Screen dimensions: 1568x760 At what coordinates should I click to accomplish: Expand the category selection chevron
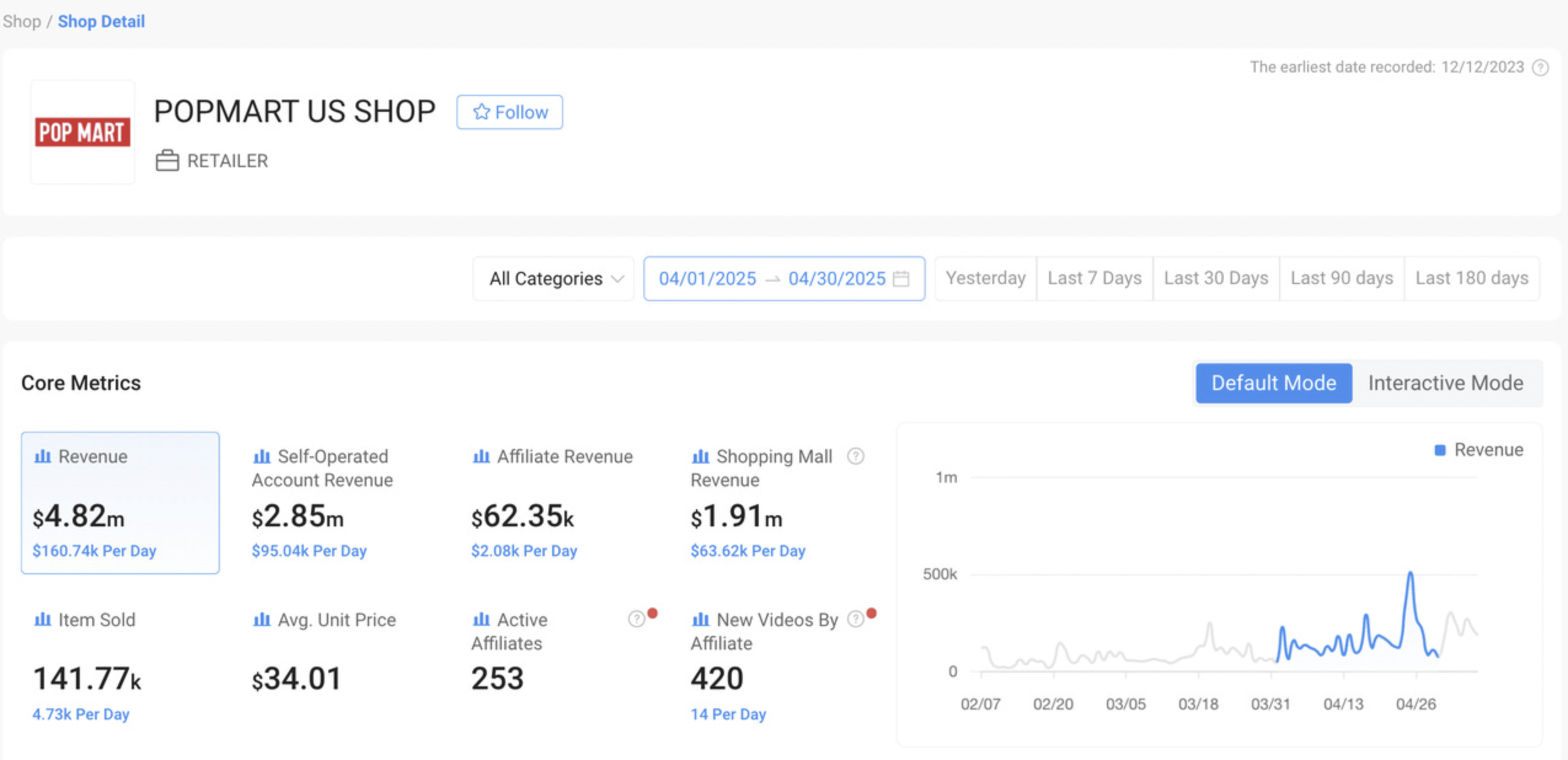click(x=619, y=279)
